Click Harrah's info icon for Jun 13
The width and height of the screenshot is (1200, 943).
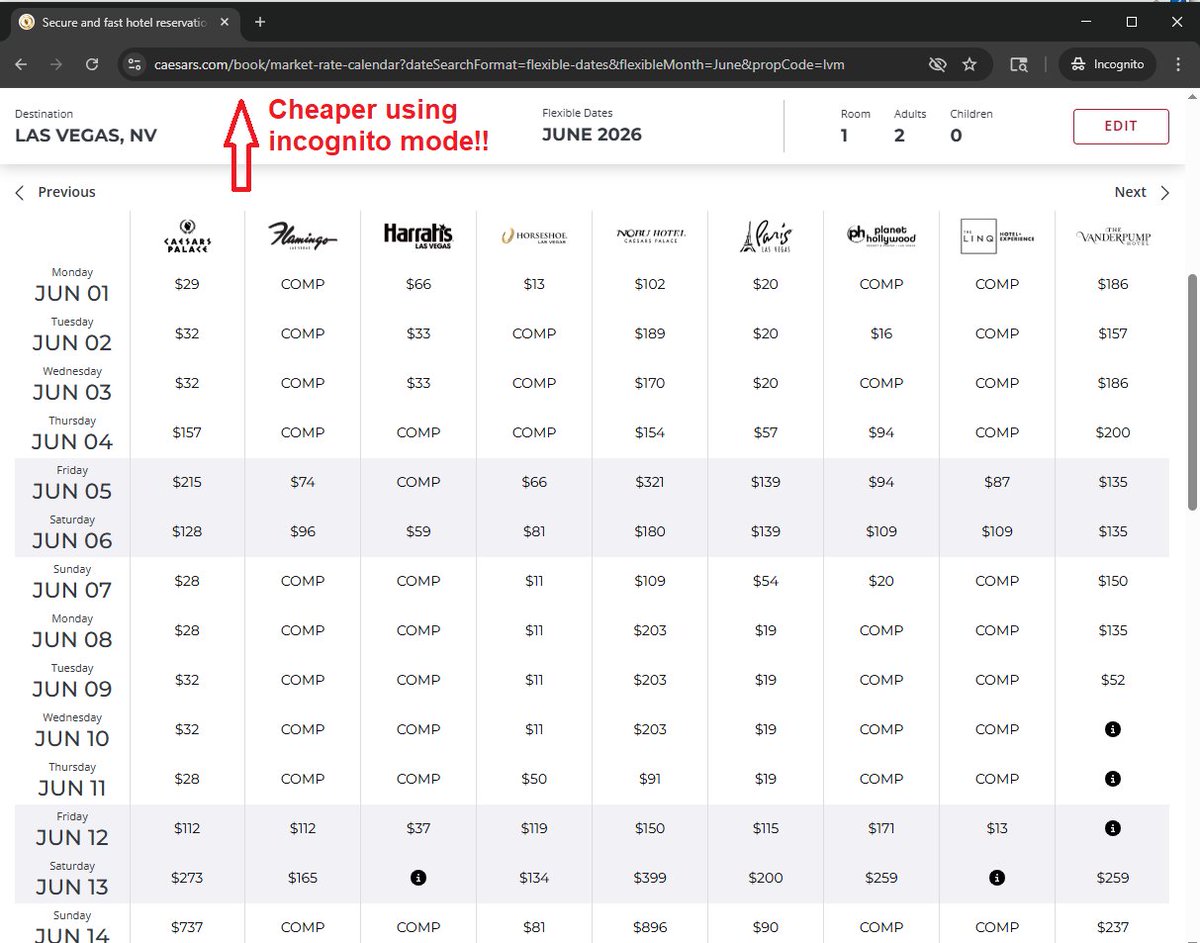[x=418, y=877]
